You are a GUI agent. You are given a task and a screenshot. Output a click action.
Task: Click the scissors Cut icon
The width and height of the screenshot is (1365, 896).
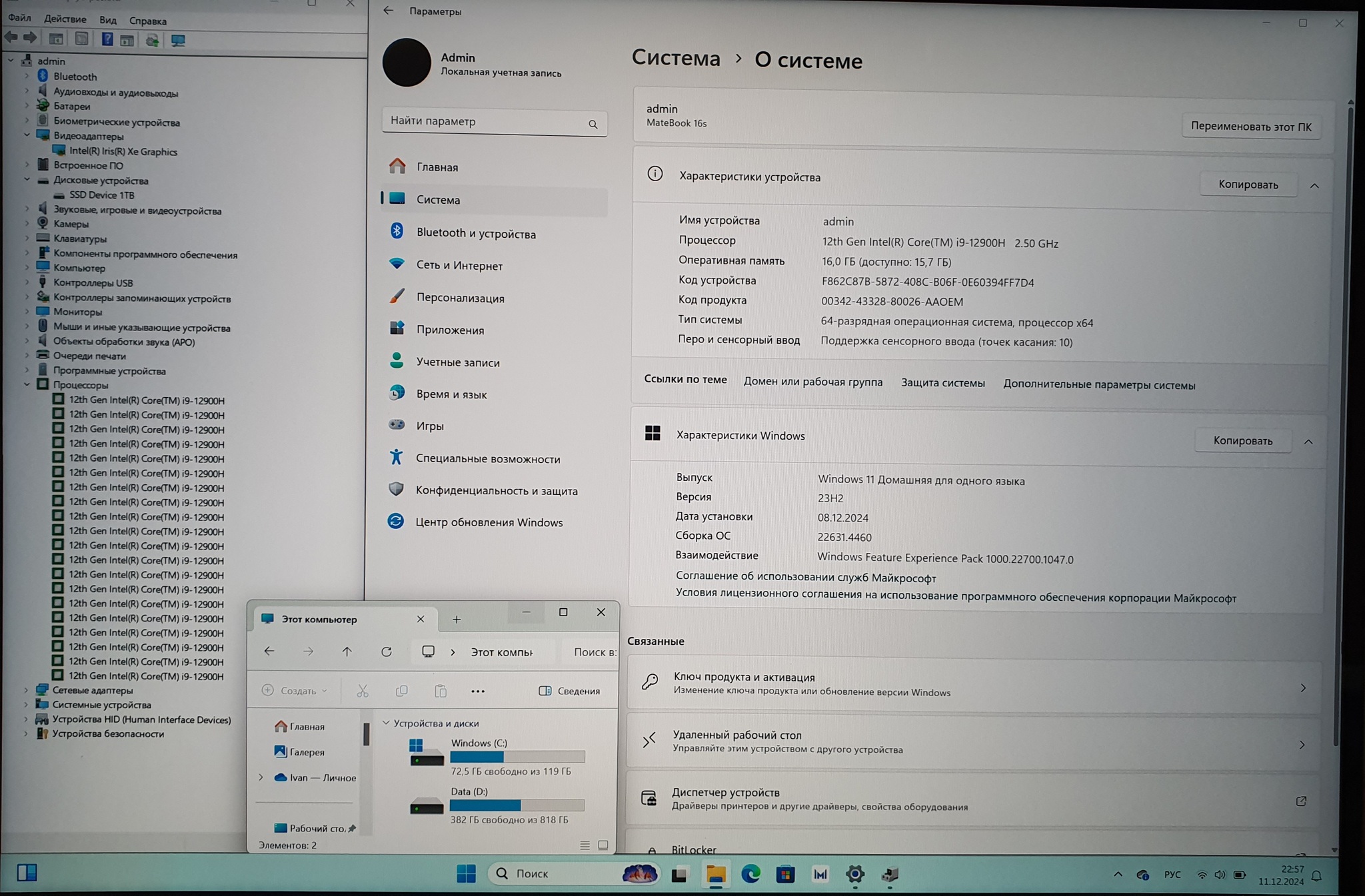pyautogui.click(x=363, y=691)
